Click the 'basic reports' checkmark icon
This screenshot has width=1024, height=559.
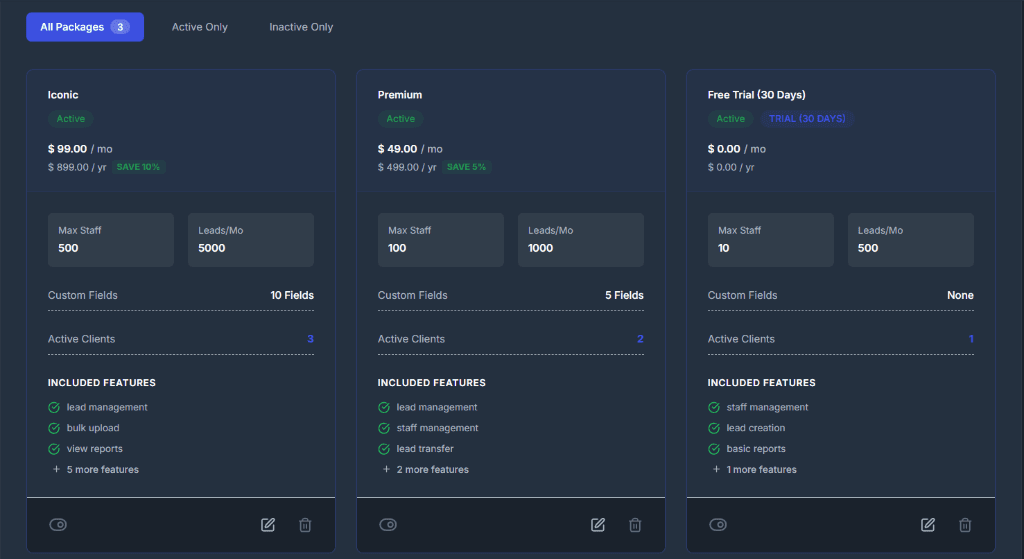(714, 449)
